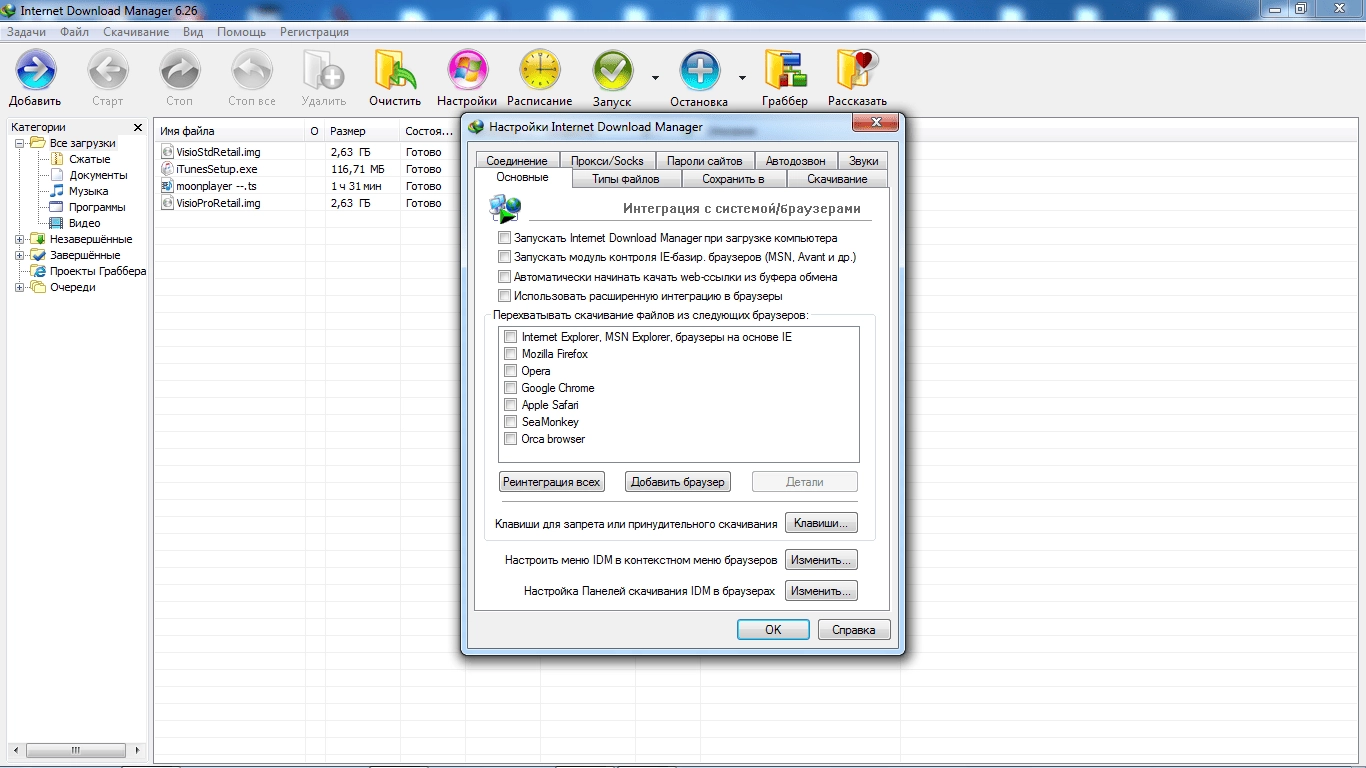Screen dimensions: 1366x768
Task: Open the Запуск dropdown arrow
Action: 655,77
